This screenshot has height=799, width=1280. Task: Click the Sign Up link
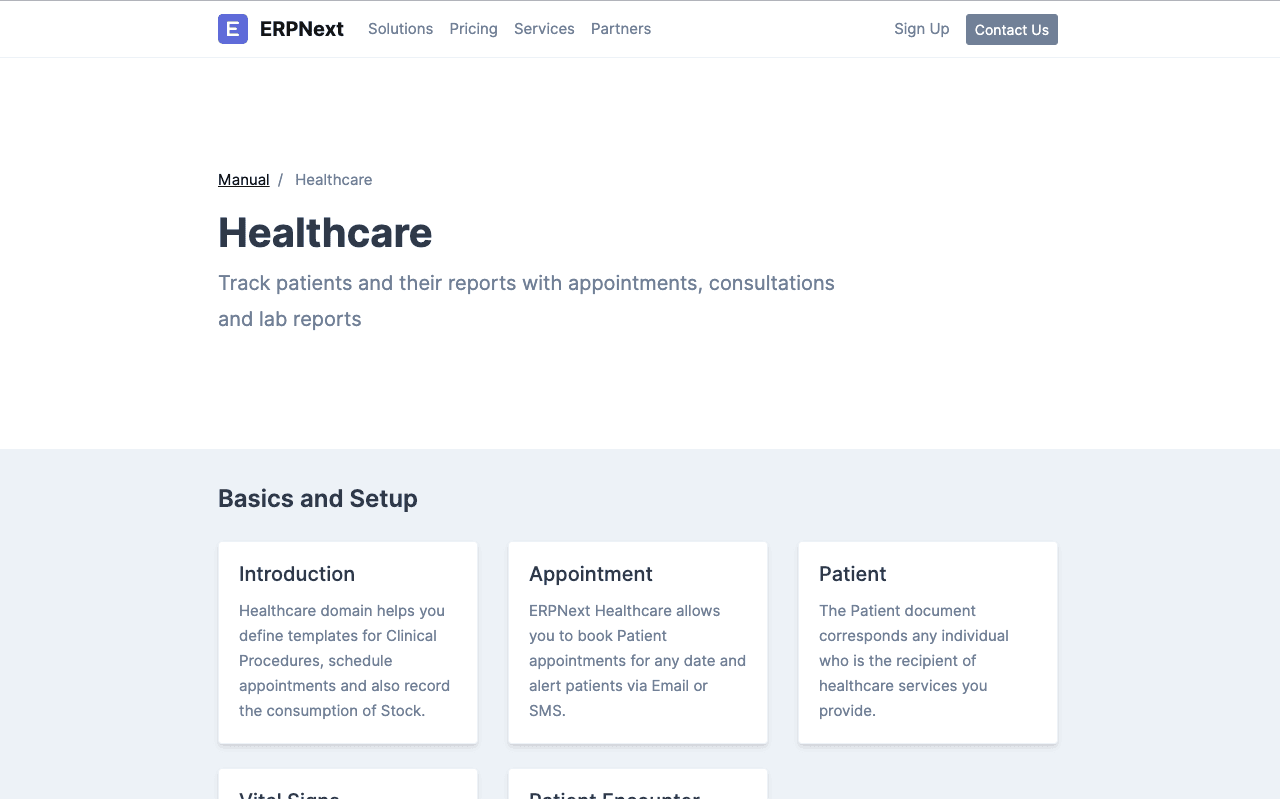click(x=921, y=29)
